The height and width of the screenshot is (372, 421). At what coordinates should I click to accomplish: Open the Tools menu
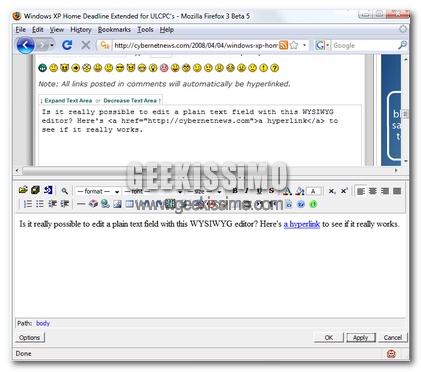coord(145,30)
